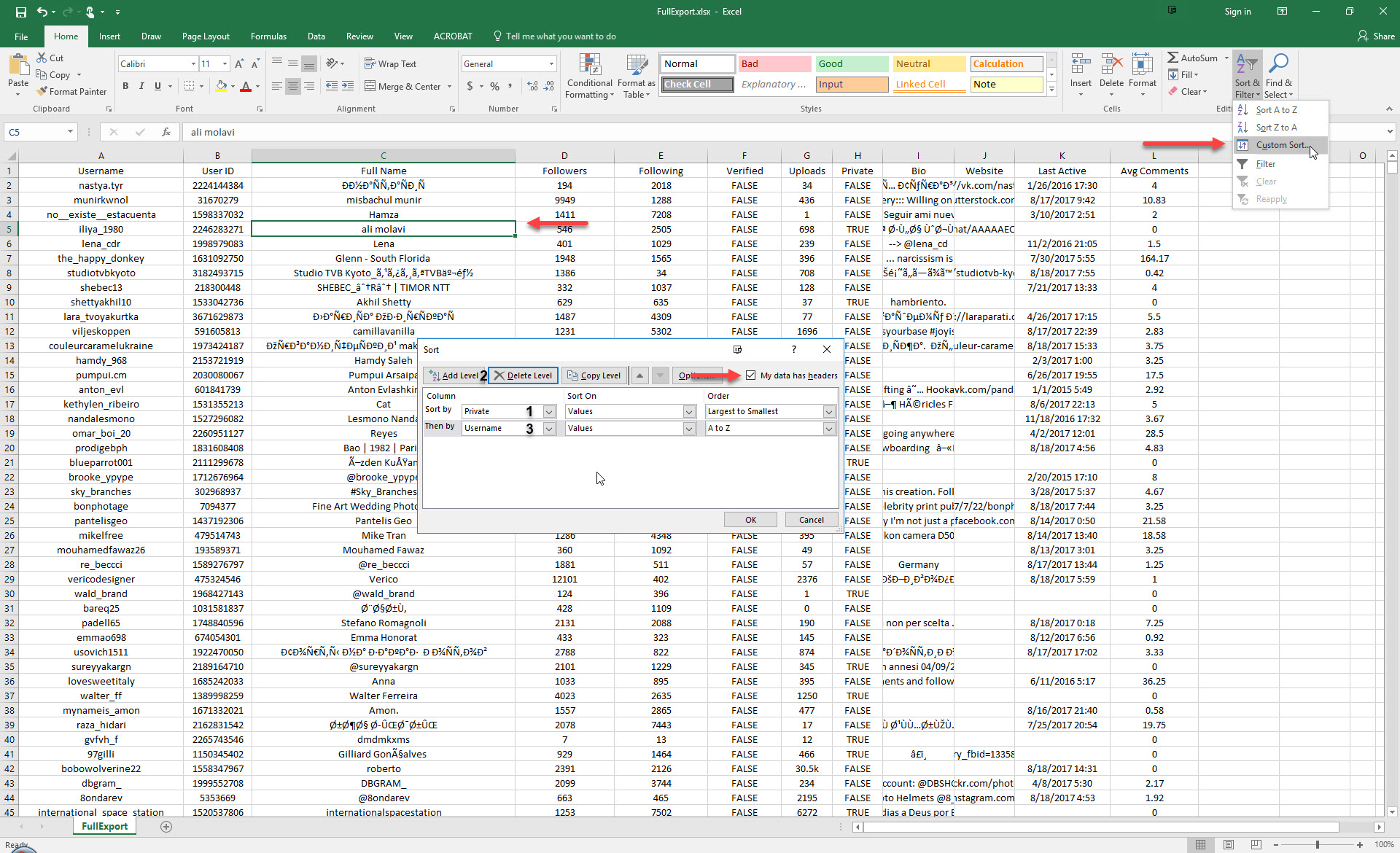Switch to Page Layout view in status bar
The image size is (1400, 853).
click(x=1229, y=844)
